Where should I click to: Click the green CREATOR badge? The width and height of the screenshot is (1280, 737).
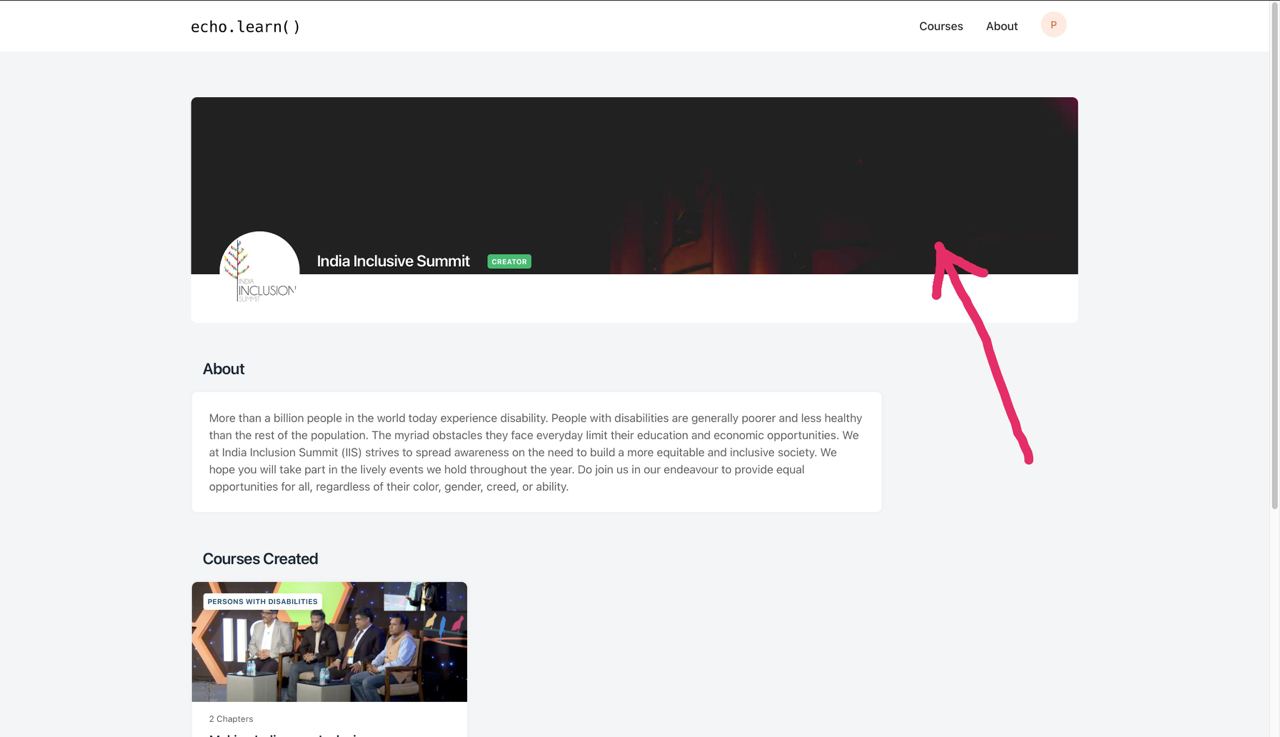coord(509,262)
